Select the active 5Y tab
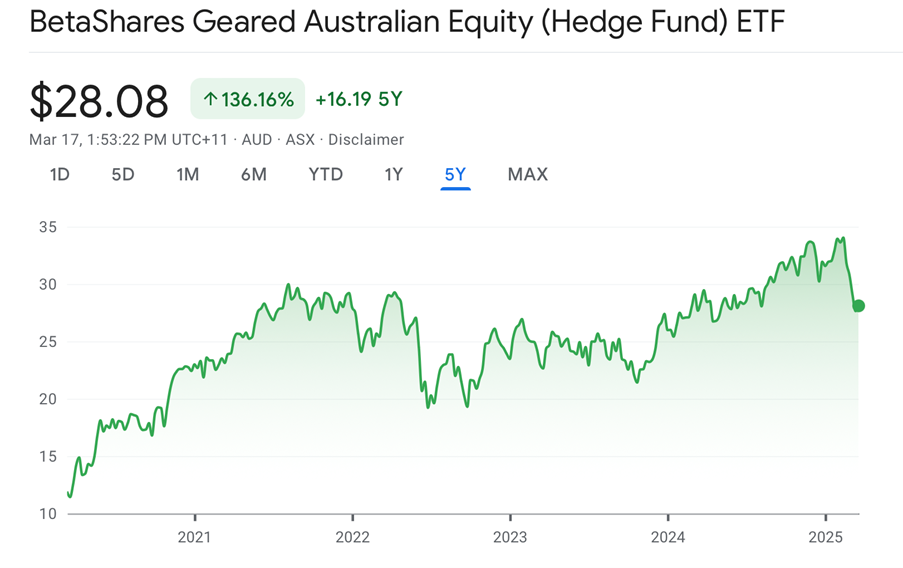The width and height of the screenshot is (903, 568). (455, 175)
